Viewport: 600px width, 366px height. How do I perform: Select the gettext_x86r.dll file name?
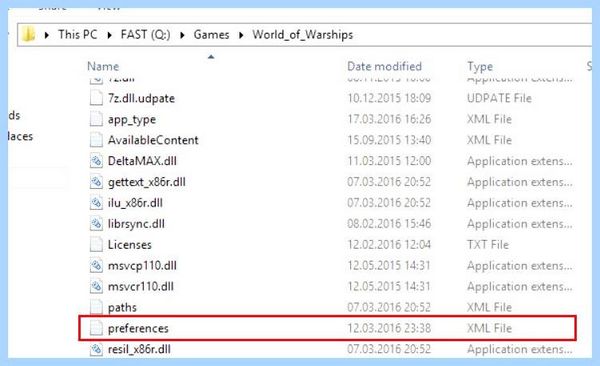click(147, 182)
